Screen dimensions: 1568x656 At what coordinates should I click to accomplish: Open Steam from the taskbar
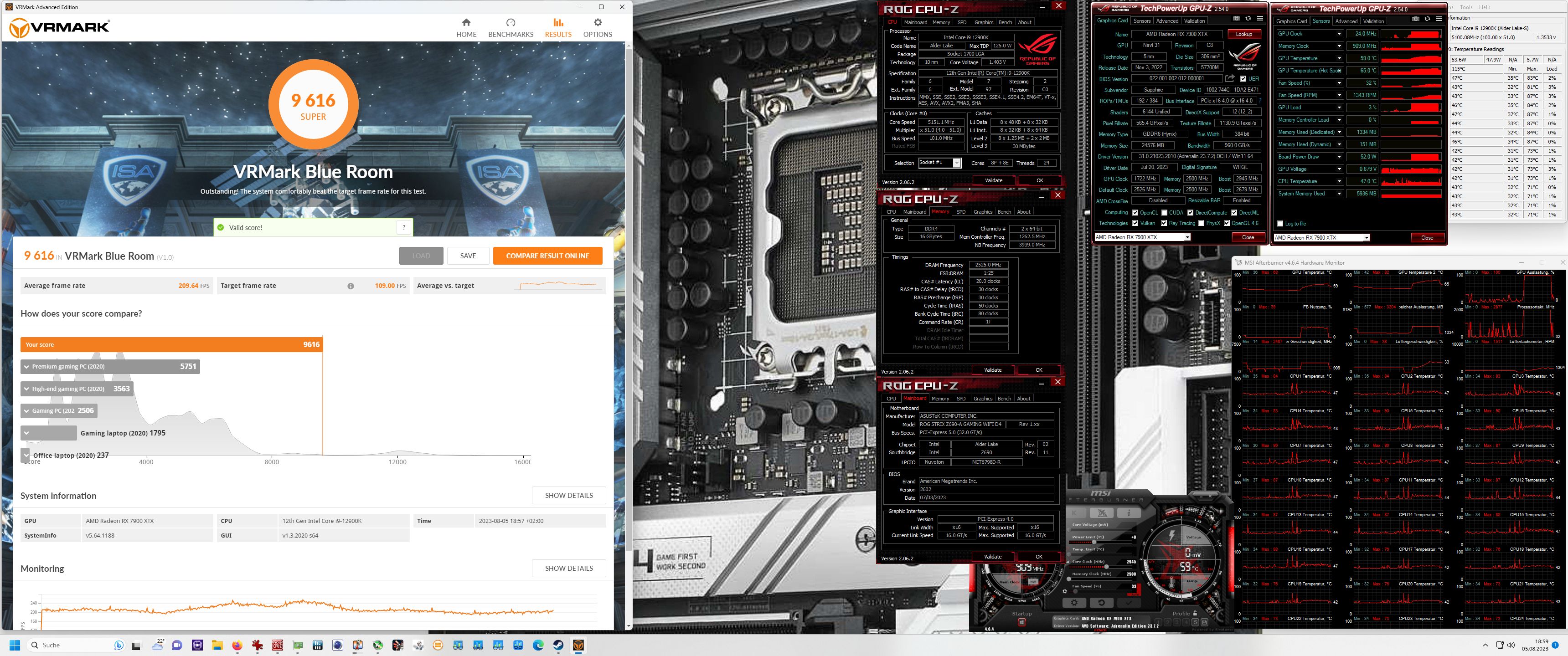(x=558, y=645)
